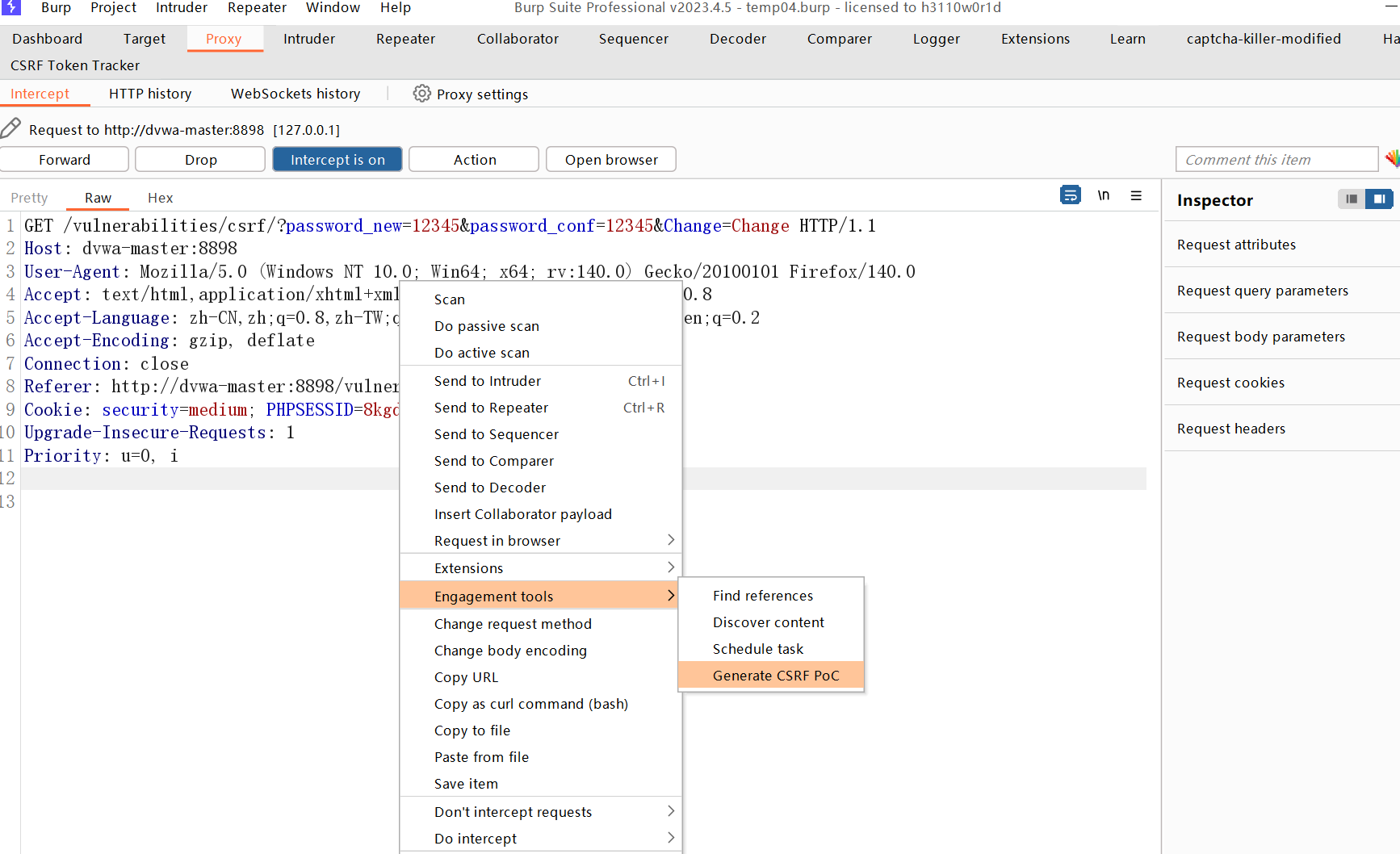Open Proxy settings gear icon

tap(421, 94)
